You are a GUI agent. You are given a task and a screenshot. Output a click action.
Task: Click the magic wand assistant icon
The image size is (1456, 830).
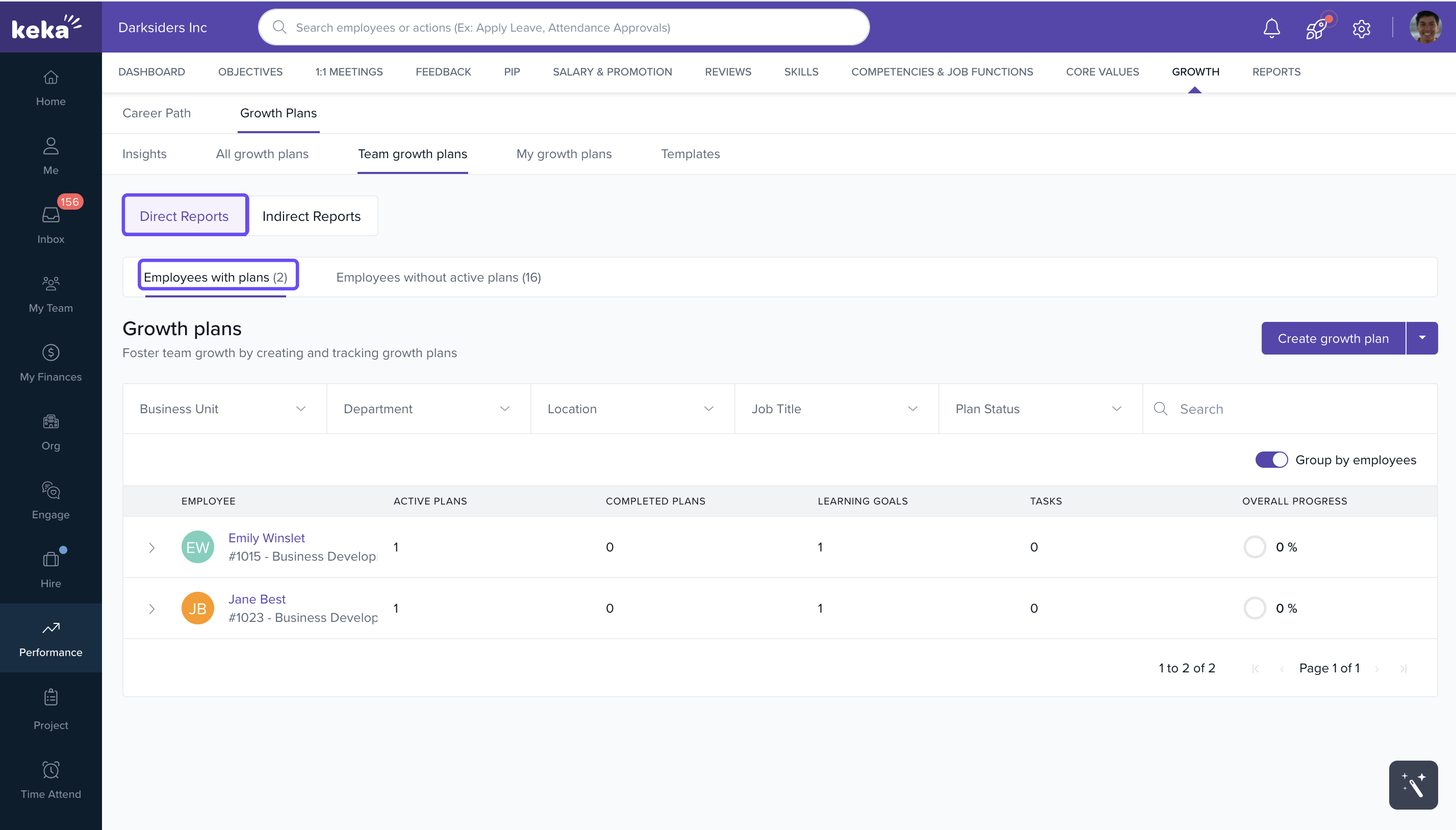pos(1413,785)
